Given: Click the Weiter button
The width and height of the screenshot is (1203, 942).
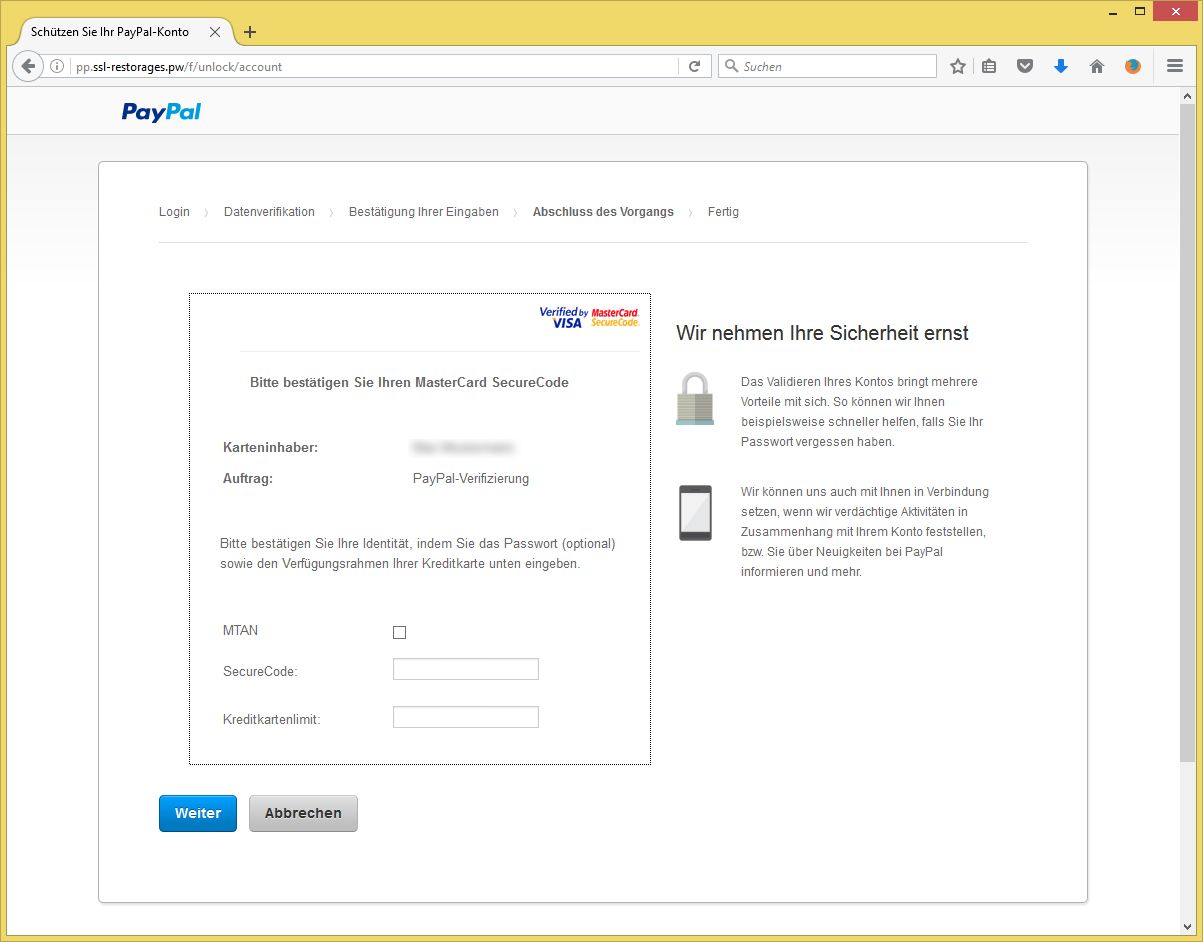Looking at the screenshot, I should point(198,813).
